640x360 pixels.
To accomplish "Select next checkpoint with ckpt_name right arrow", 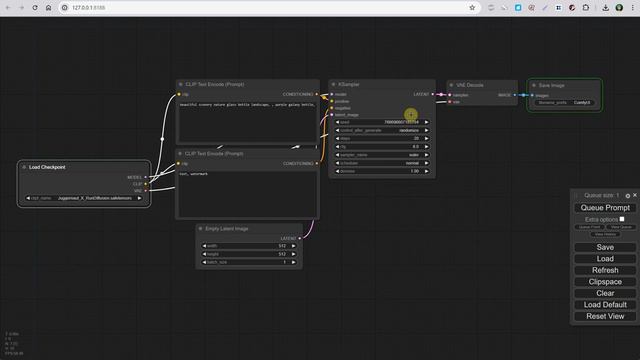I will [x=139, y=198].
